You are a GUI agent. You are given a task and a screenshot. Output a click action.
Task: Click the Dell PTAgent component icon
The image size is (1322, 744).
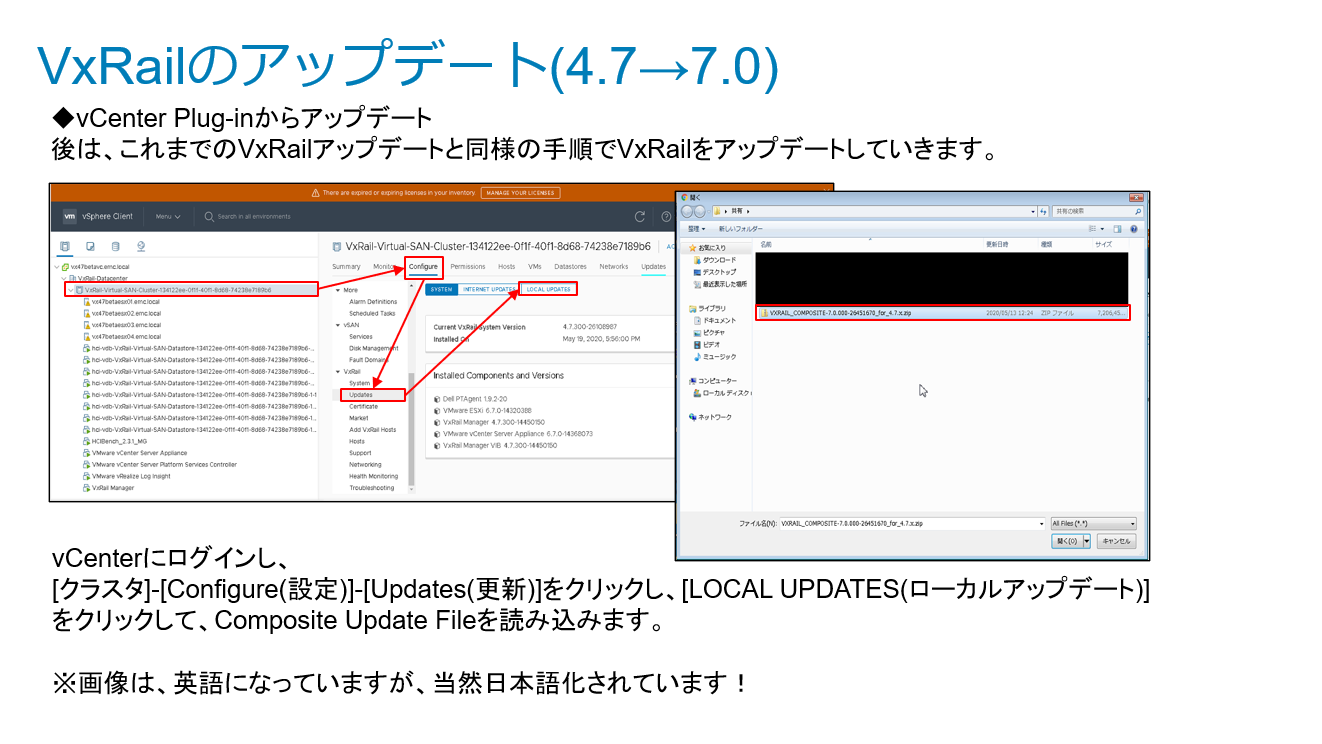[x=437, y=398]
